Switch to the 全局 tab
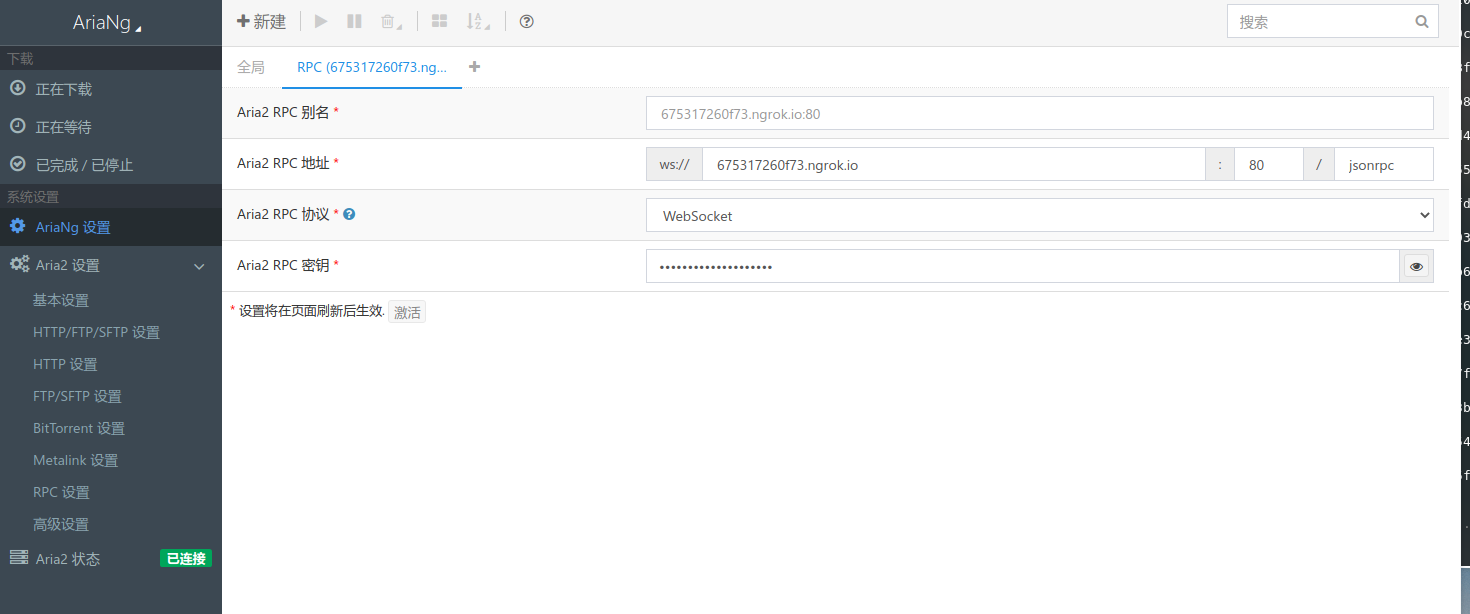The image size is (1470, 614). [251, 67]
